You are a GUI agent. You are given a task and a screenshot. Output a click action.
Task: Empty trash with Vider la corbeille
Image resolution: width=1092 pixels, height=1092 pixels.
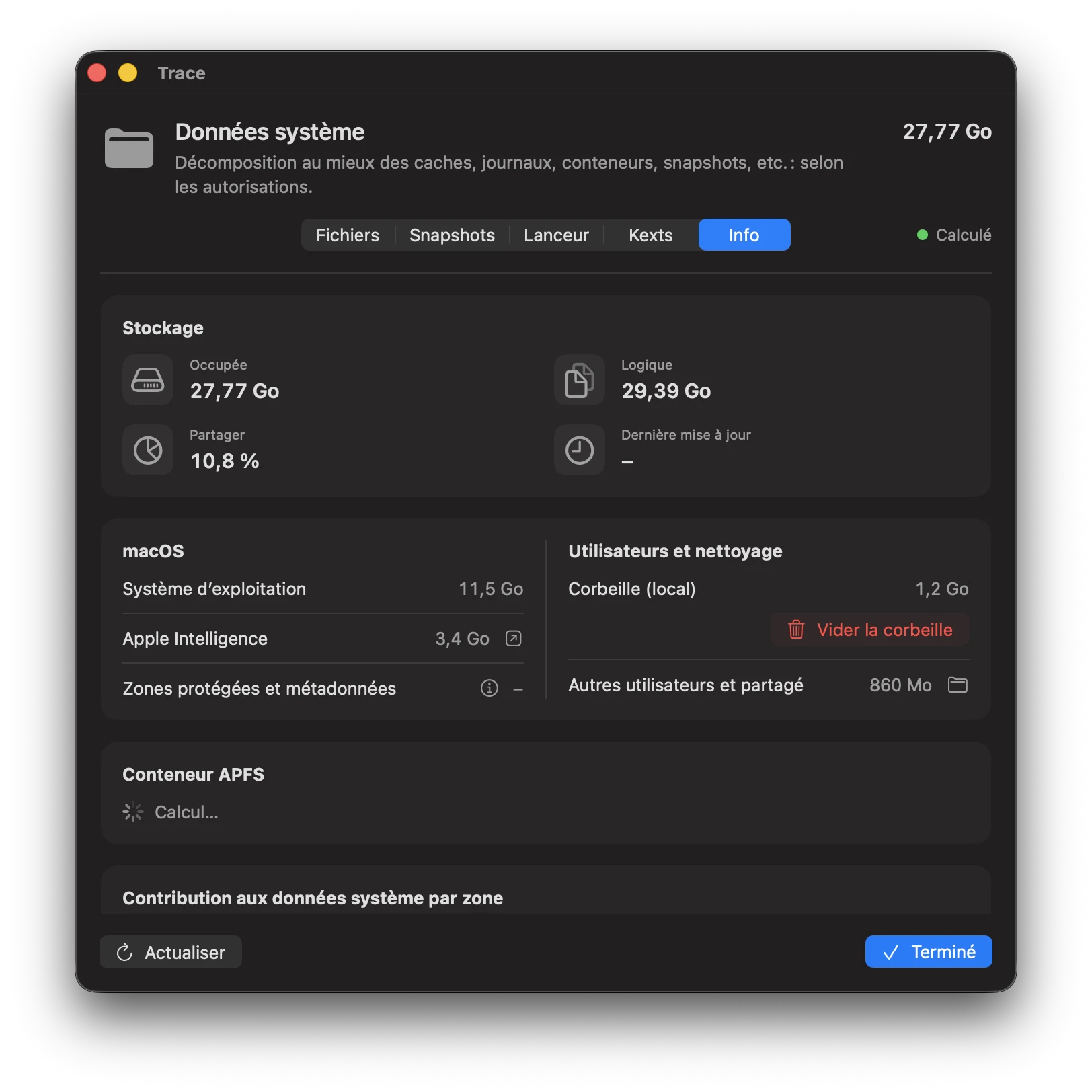pyautogui.click(x=870, y=629)
